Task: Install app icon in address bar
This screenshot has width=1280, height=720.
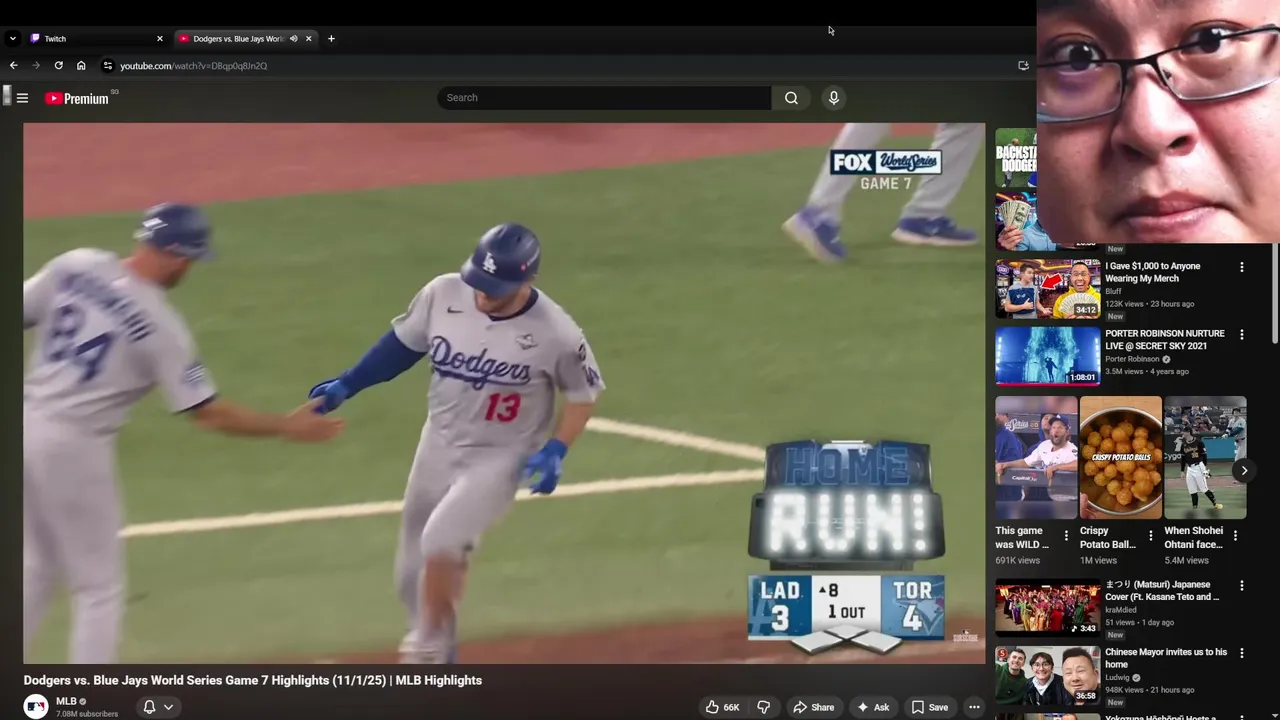Action: pyautogui.click(x=1023, y=66)
